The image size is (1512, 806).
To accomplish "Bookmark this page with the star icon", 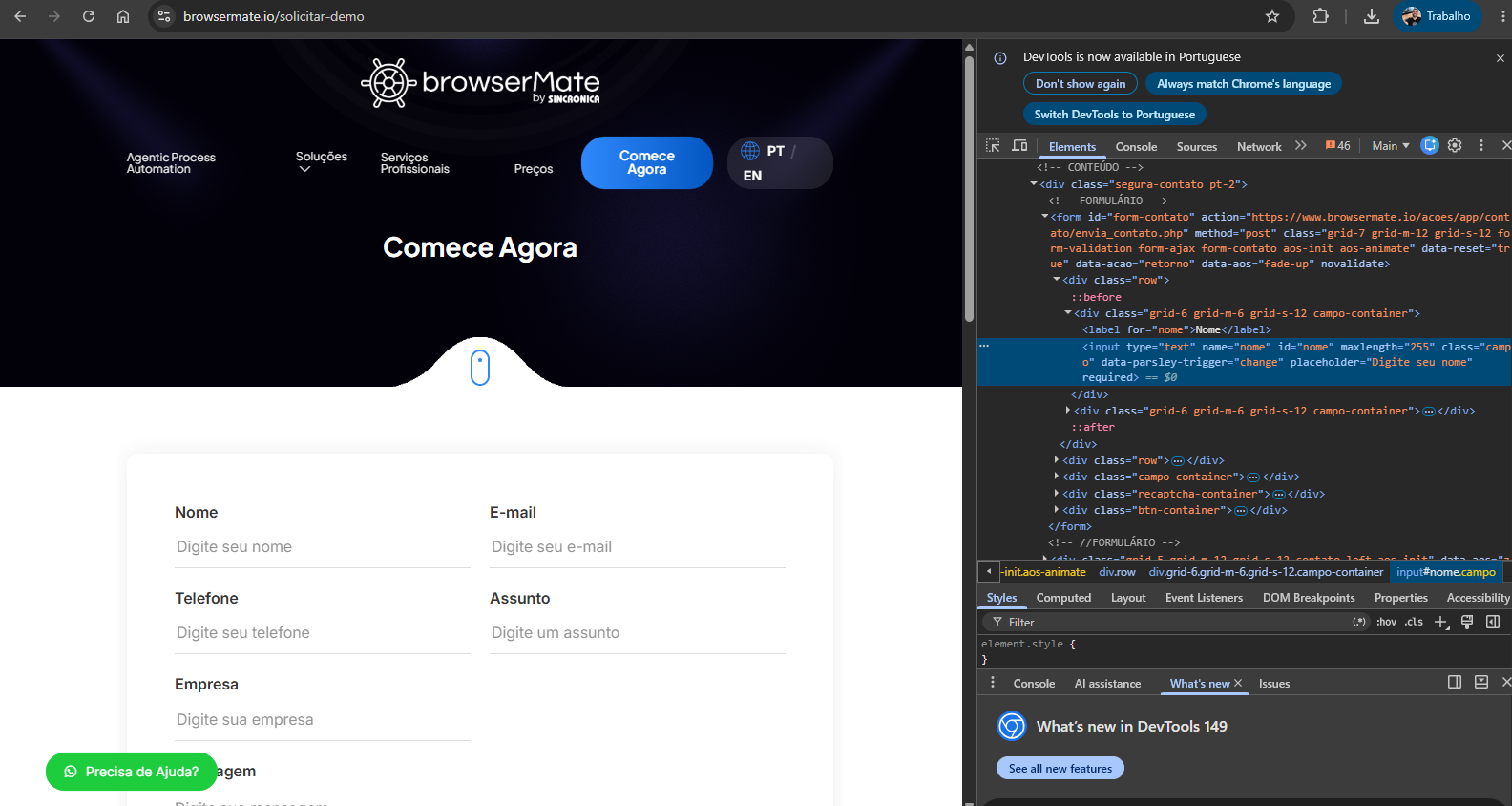I will tap(1272, 16).
